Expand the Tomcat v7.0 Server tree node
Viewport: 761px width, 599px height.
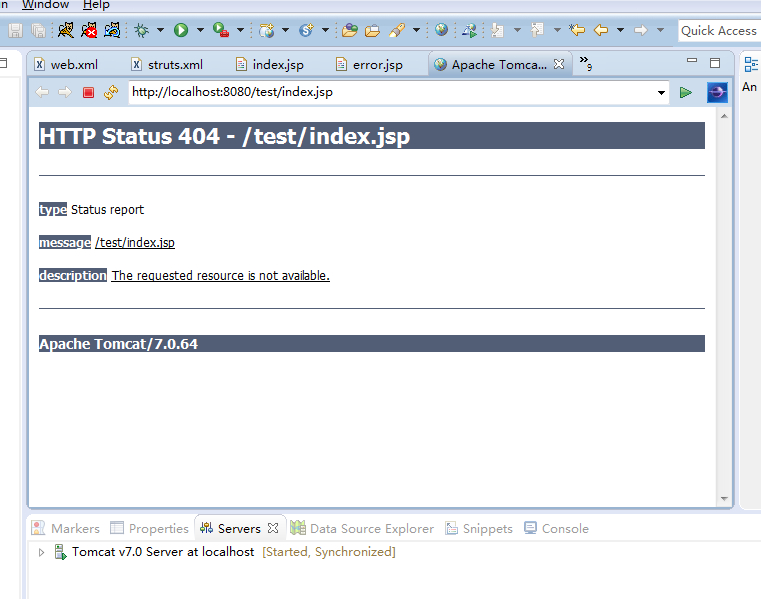point(41,552)
